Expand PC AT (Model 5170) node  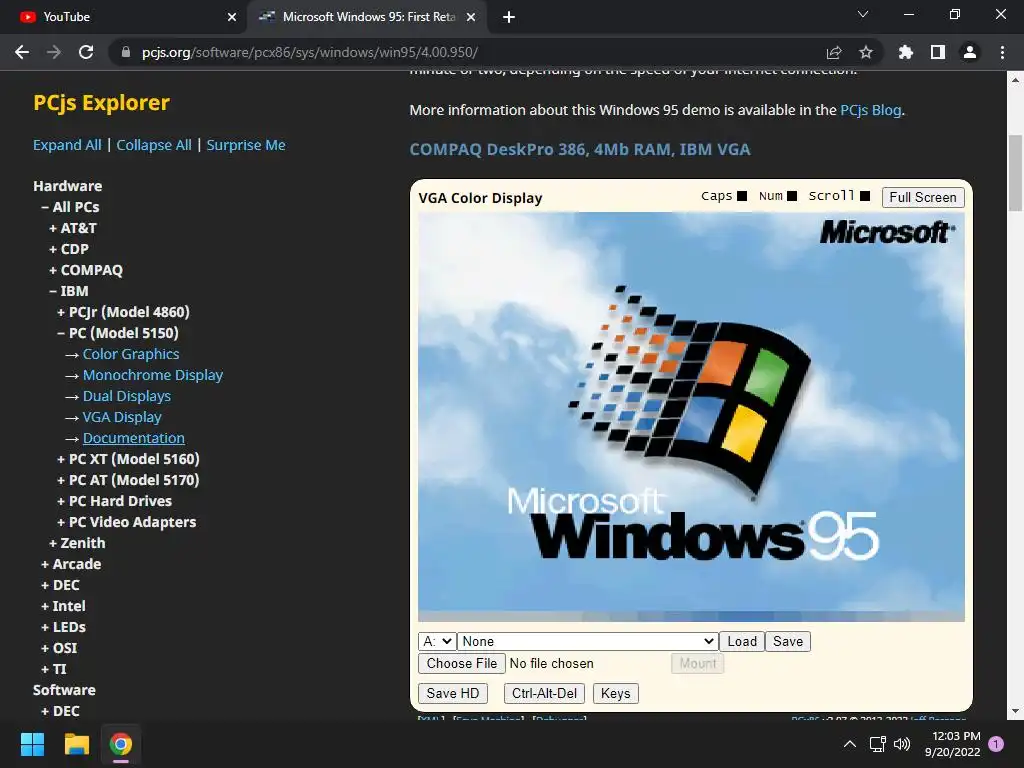pos(128,480)
